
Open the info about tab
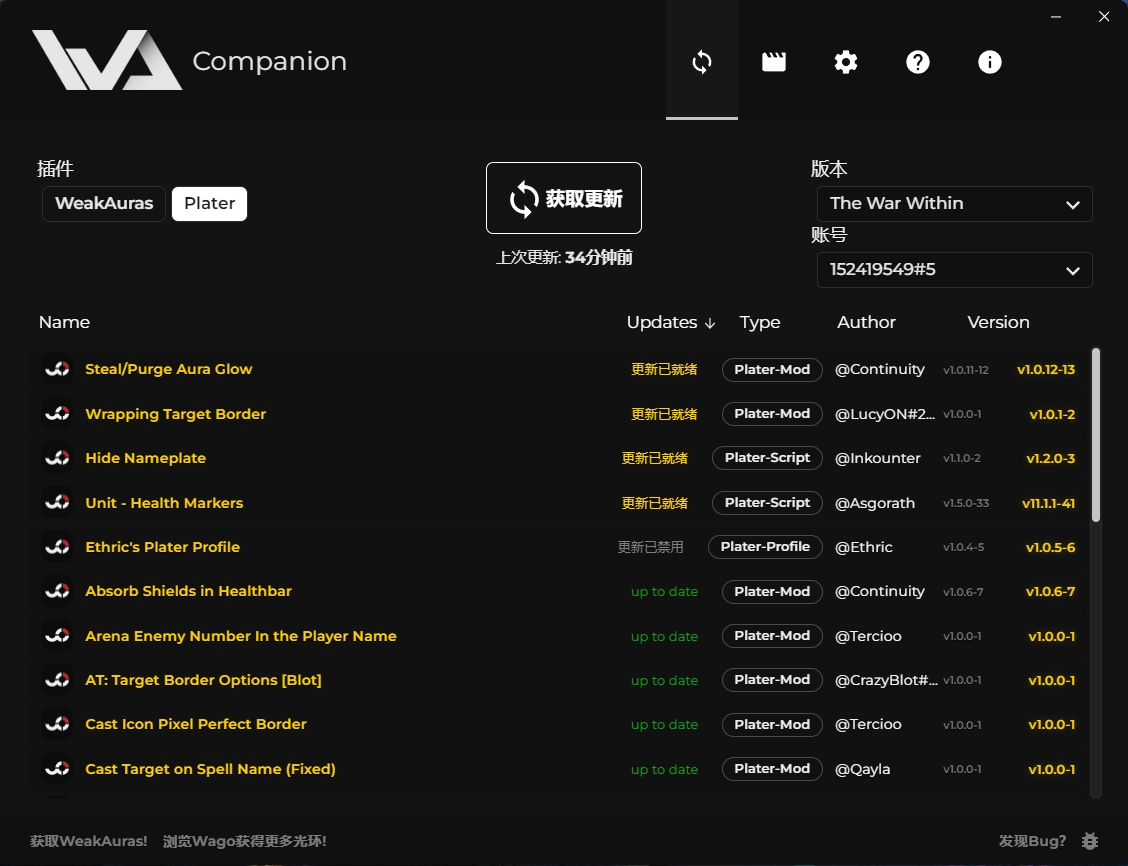click(989, 62)
